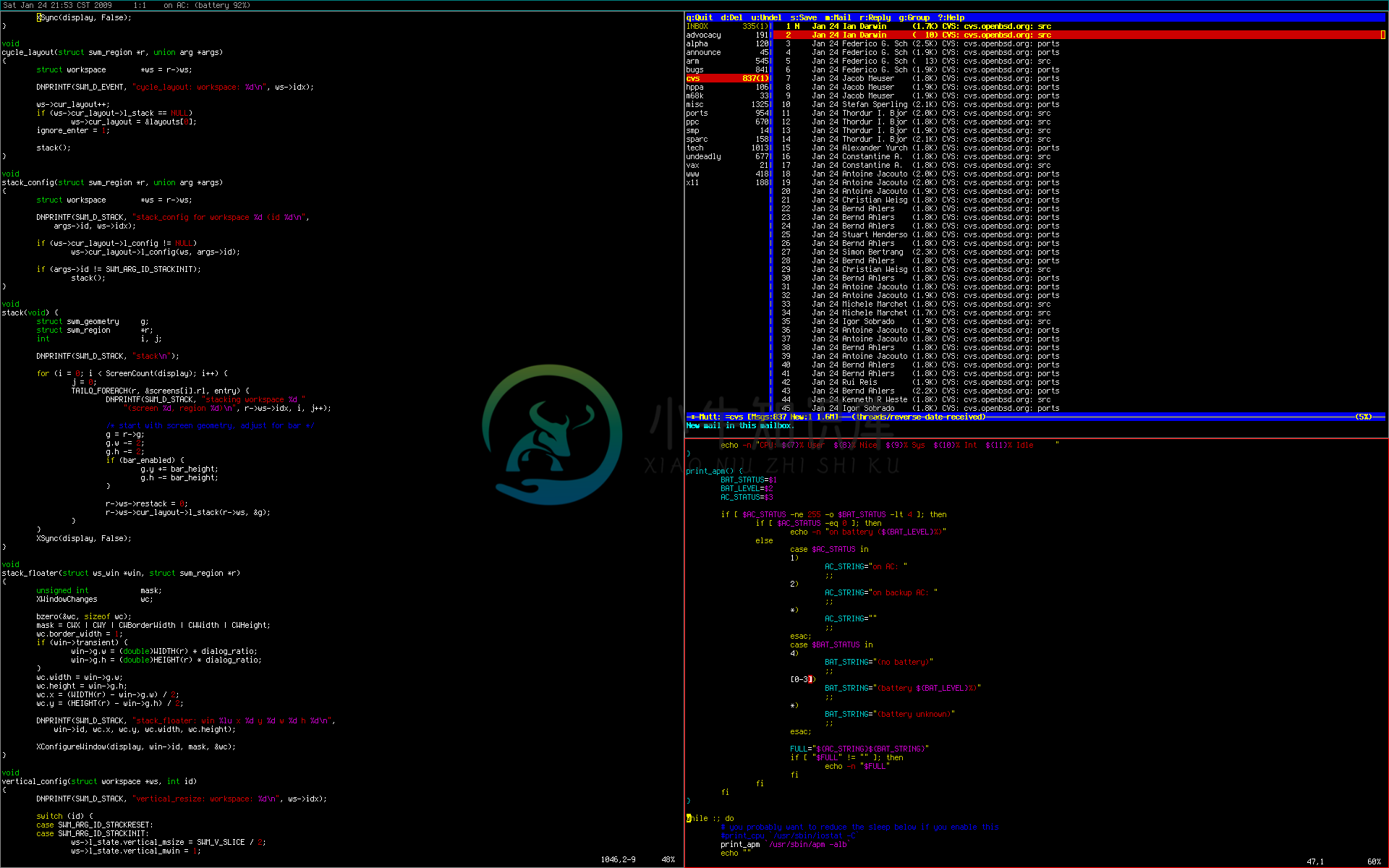Select the smp mailbox
Screen dimensions: 1389x868
pos(727,130)
